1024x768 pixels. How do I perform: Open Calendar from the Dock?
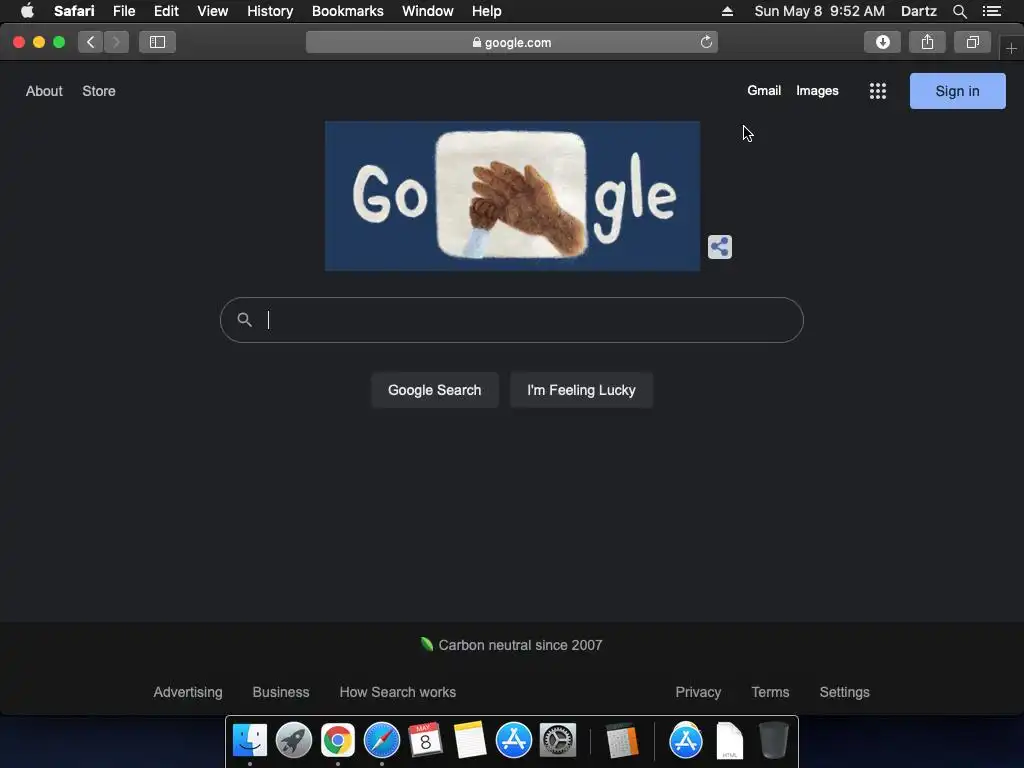(x=426, y=740)
